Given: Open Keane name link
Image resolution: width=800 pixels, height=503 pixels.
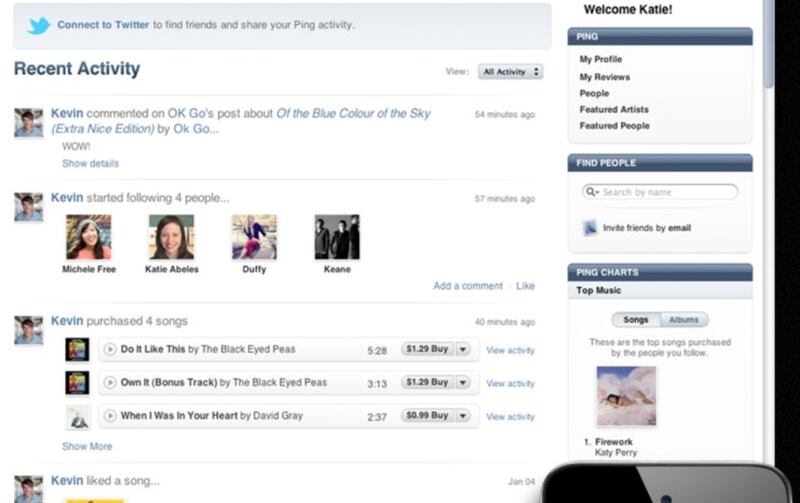Looking at the screenshot, I should pyautogui.click(x=337, y=269).
